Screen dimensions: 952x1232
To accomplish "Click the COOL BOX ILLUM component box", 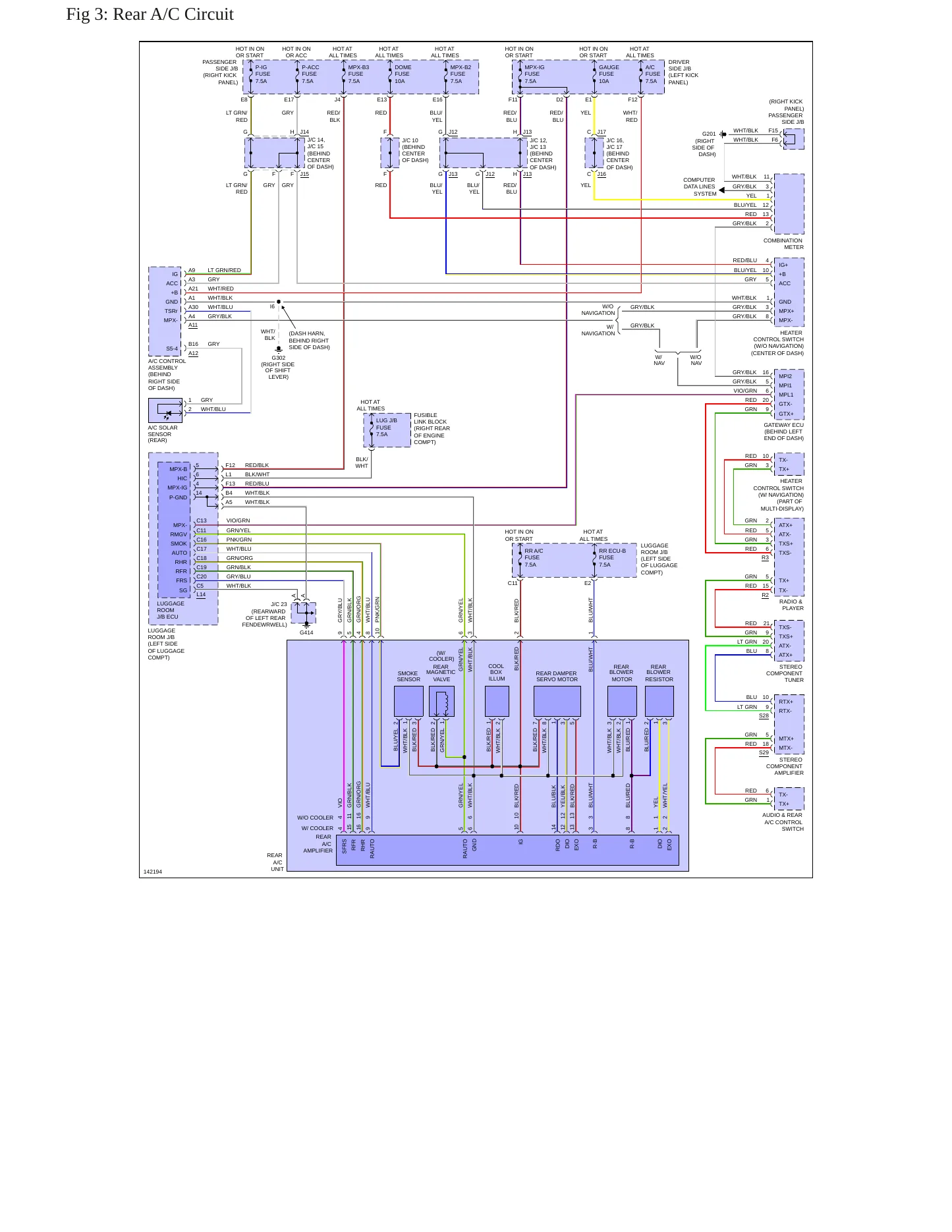I will click(497, 701).
